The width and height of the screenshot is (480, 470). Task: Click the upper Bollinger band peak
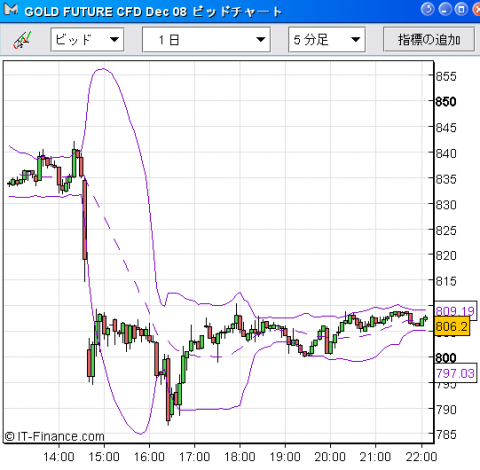(102, 69)
